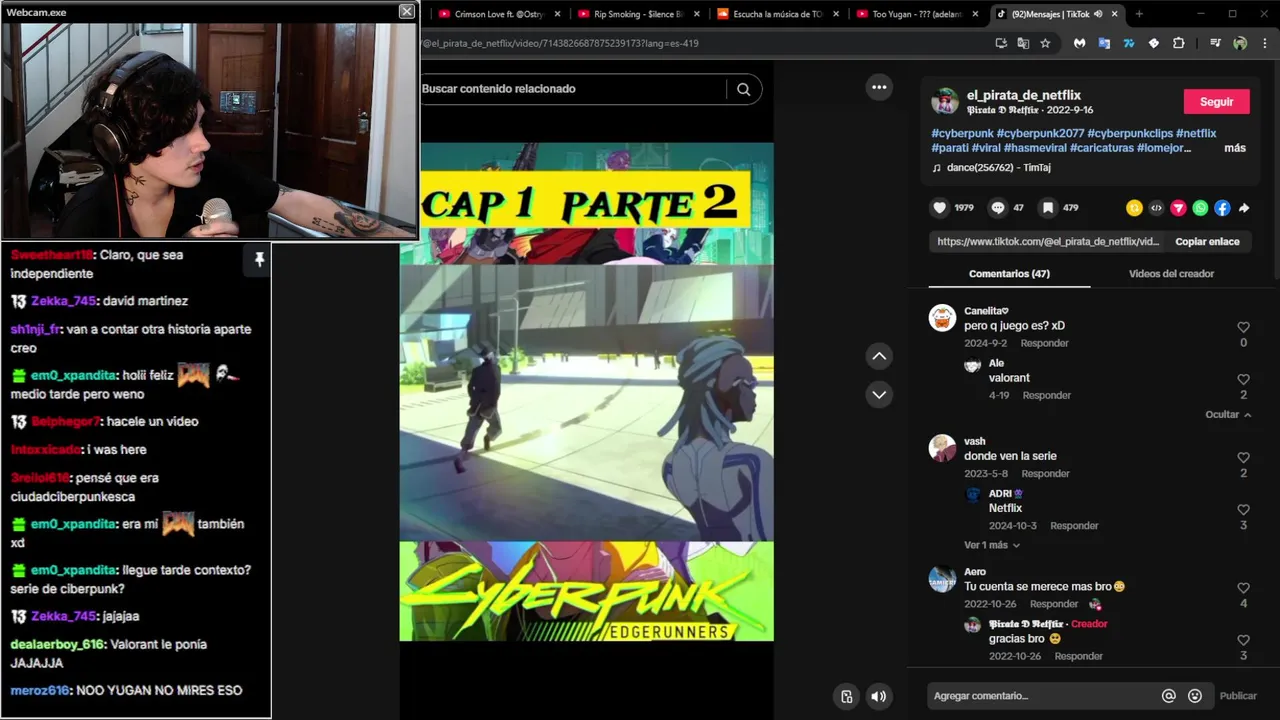Reply to Canelita's comment via 'Responder'
The width and height of the screenshot is (1280, 720).
(x=1044, y=343)
